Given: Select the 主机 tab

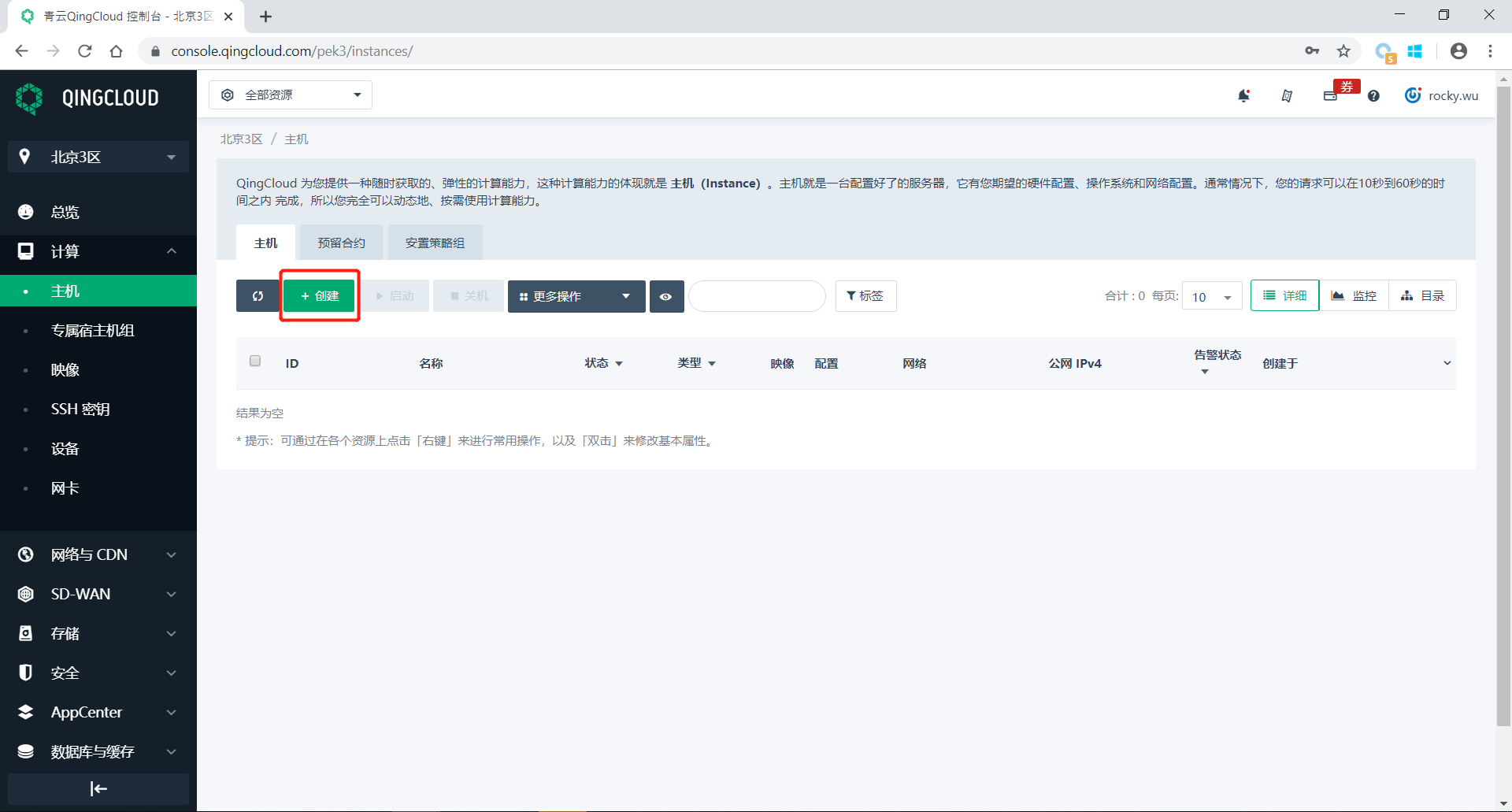Looking at the screenshot, I should 265,243.
